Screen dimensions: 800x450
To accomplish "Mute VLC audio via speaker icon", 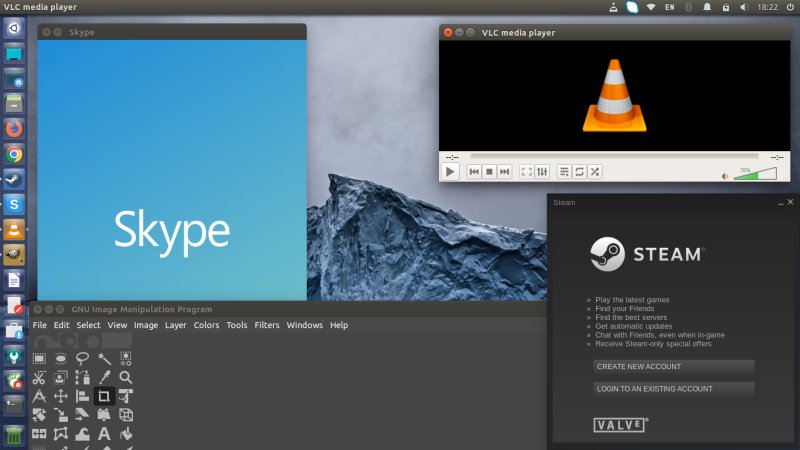I will point(726,176).
